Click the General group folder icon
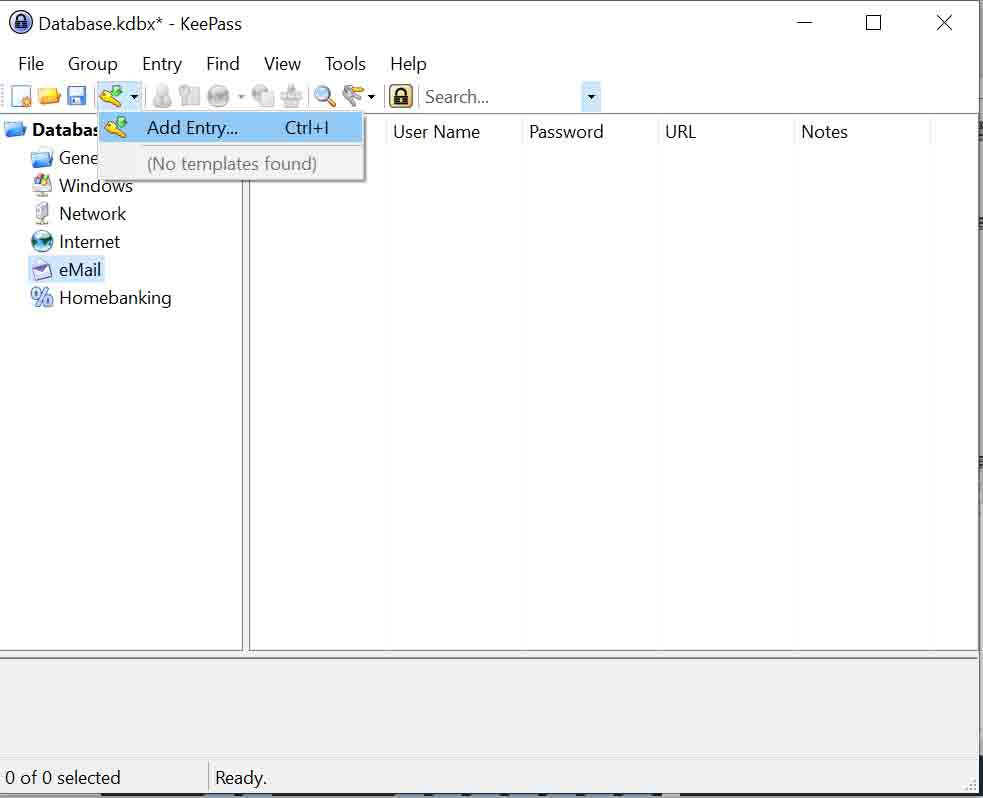 [42, 158]
